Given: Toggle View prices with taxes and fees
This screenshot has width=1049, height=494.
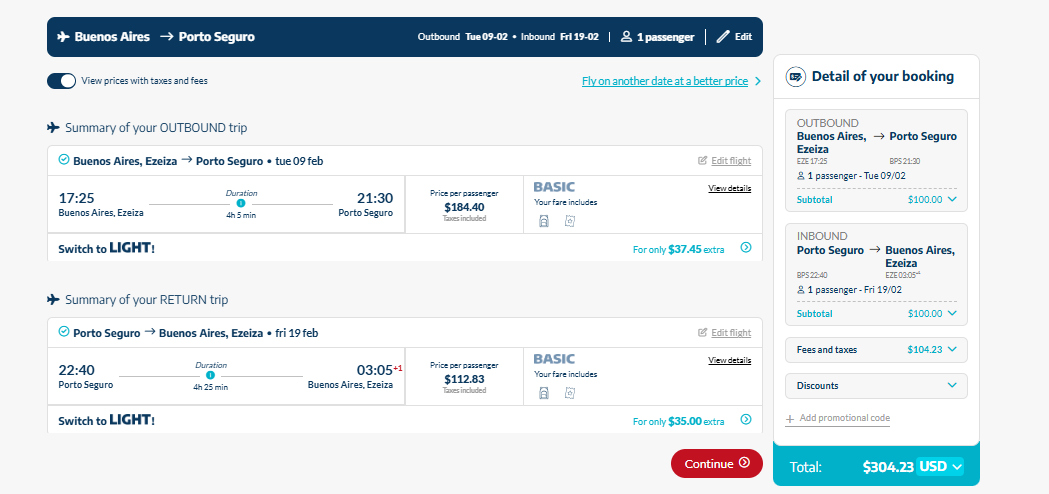Looking at the screenshot, I should click(62, 81).
